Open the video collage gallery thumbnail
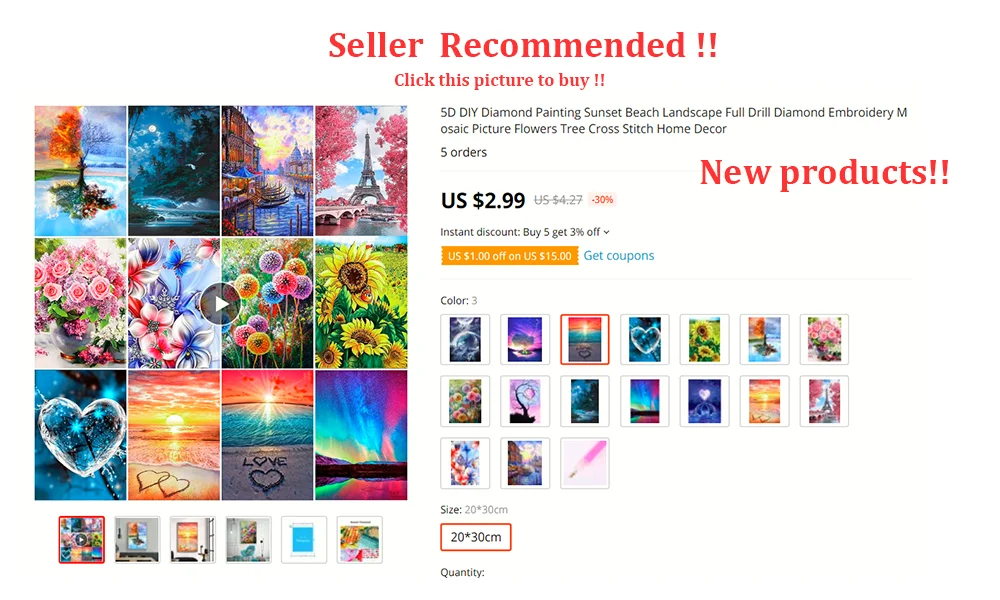This screenshot has height=600, width=1000. (82, 539)
